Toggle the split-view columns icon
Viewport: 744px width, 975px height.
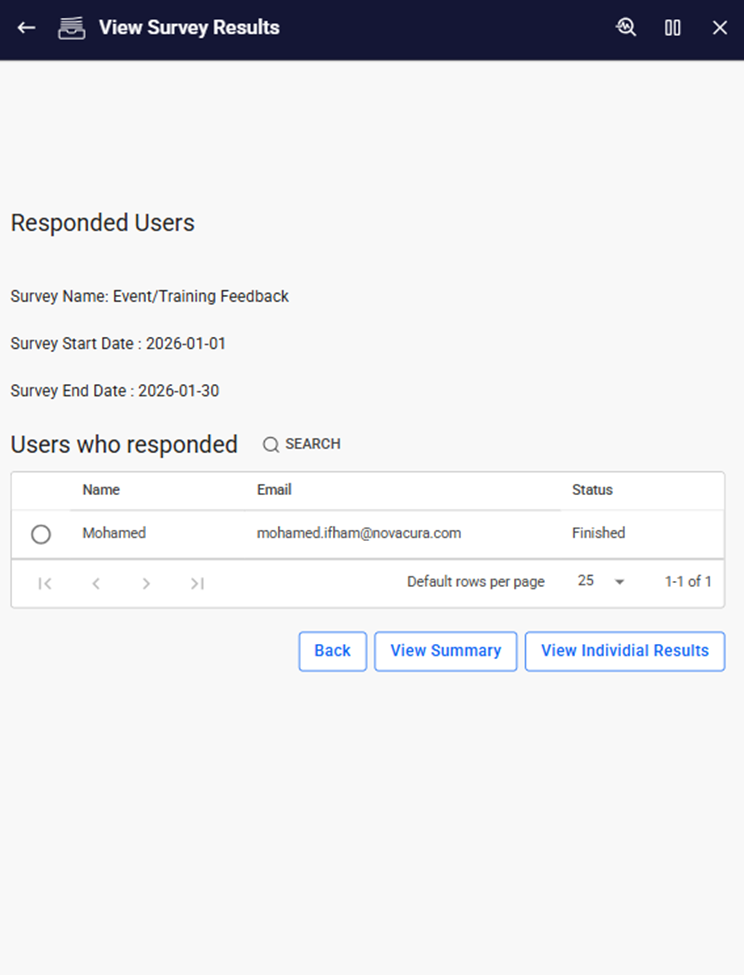[673, 28]
